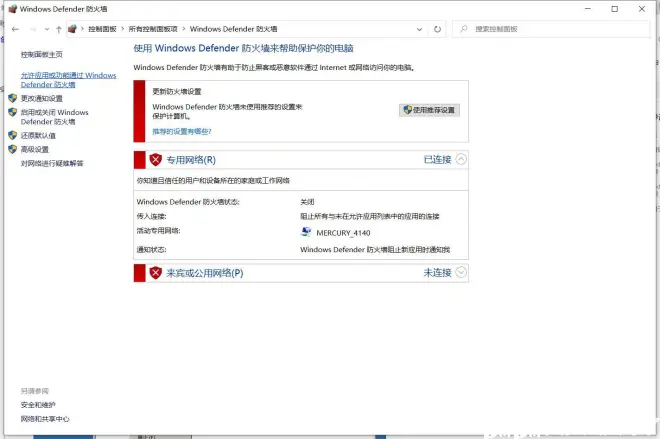Select Windows Defender 防火墙 breadcrumb
Viewport: 660px width, 439px height.
click(234, 29)
